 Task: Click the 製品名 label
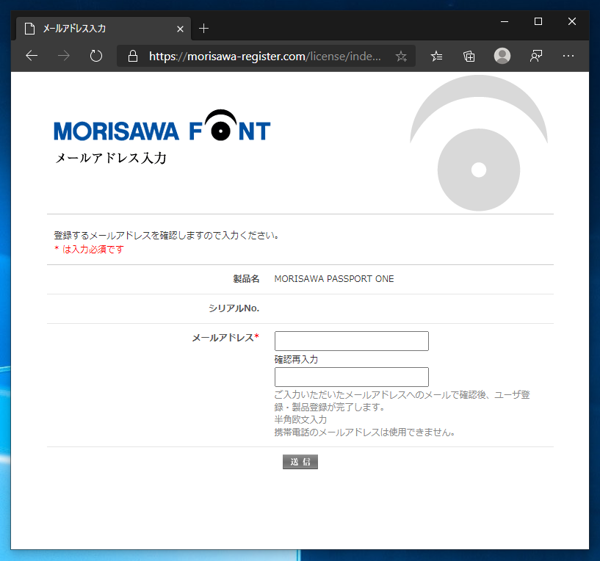(246, 279)
